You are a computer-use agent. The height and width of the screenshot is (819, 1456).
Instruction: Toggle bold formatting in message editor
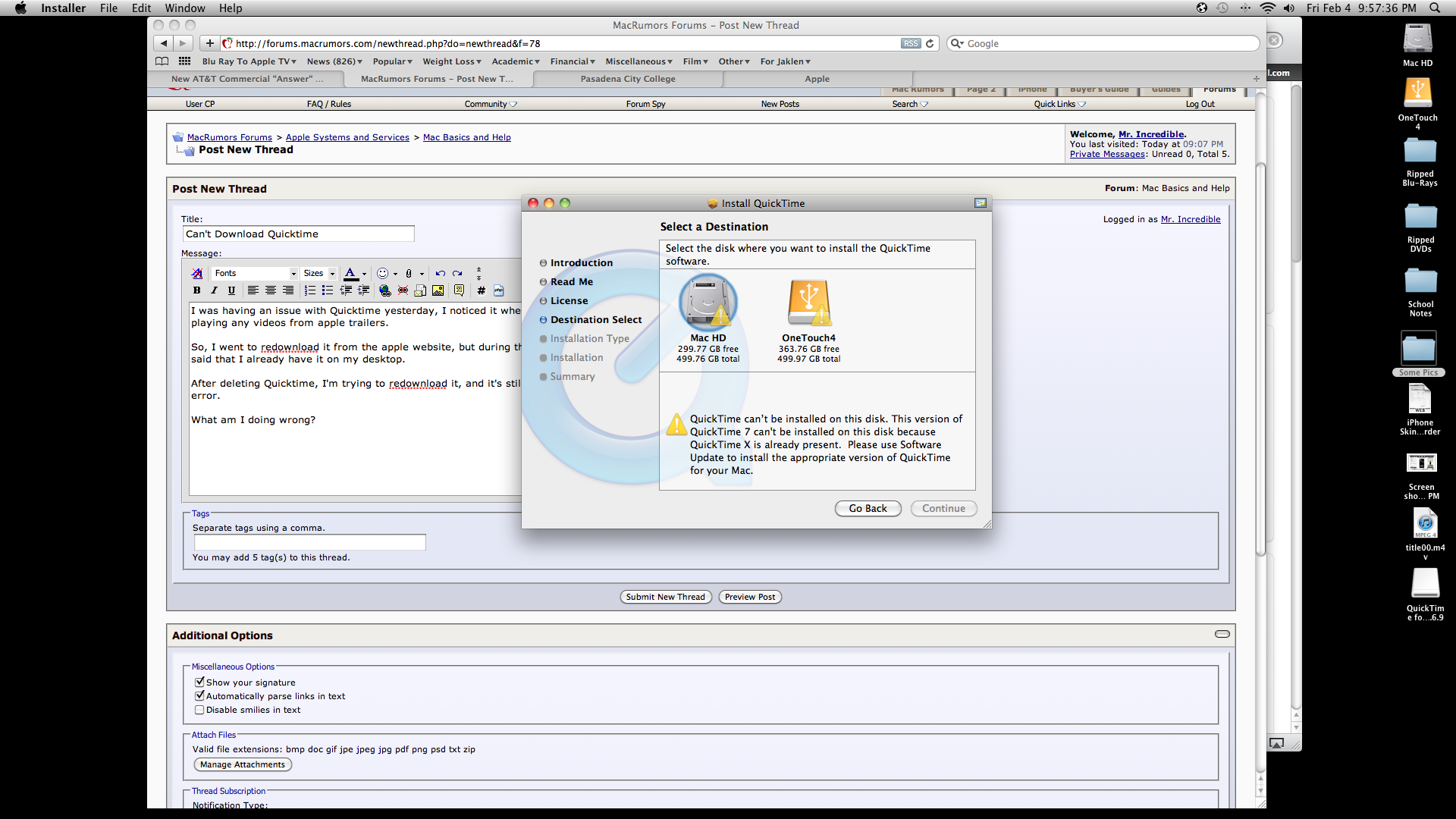click(x=197, y=290)
